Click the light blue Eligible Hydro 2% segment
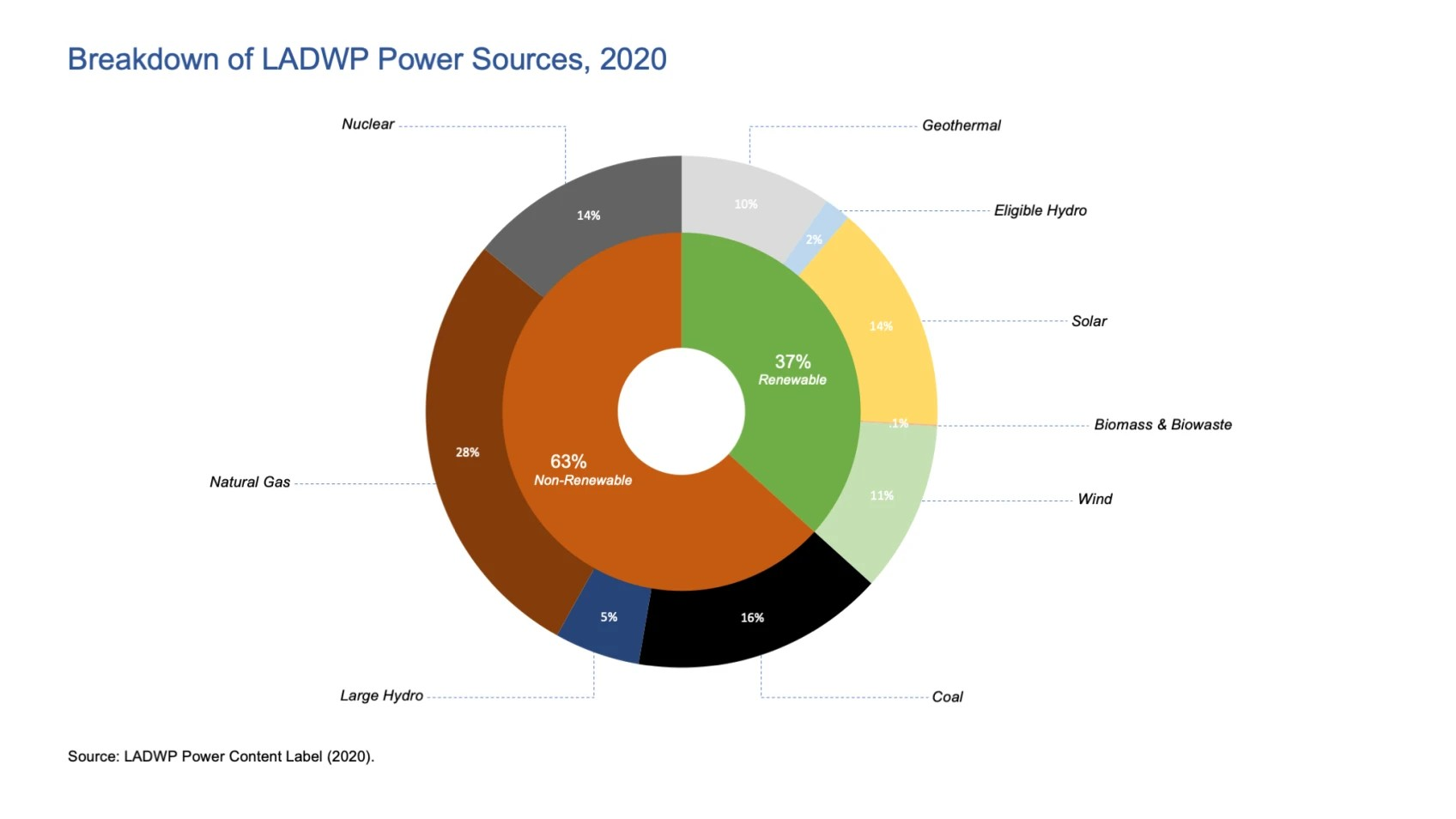The image size is (1456, 819). pos(815,240)
